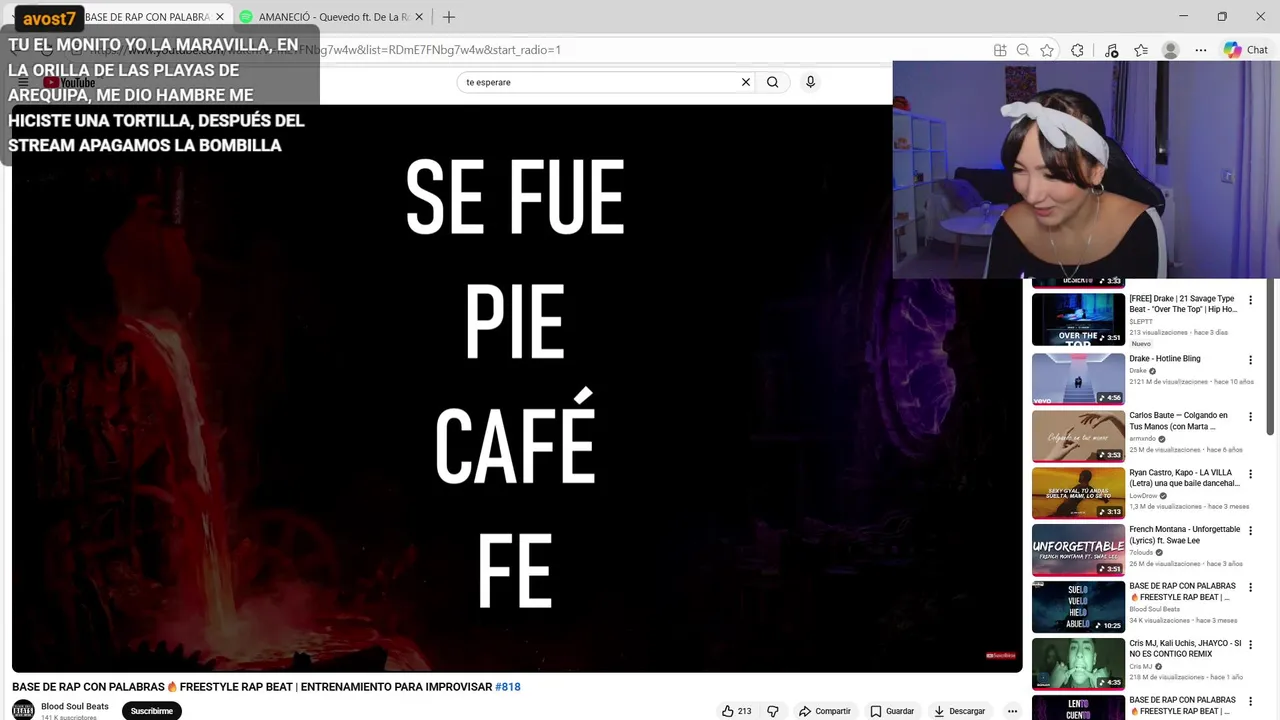Viewport: 1280px width, 720px height.
Task: Open the Edge split-screen/apps icon in address bar
Action: [1000, 50]
